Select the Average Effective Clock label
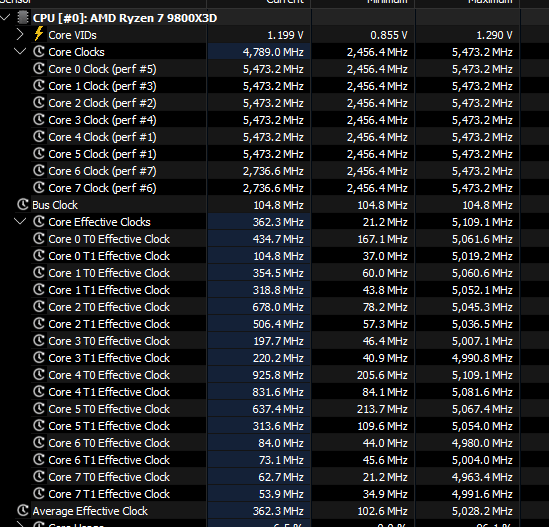Screen dimensions: 549x527 coord(90,511)
